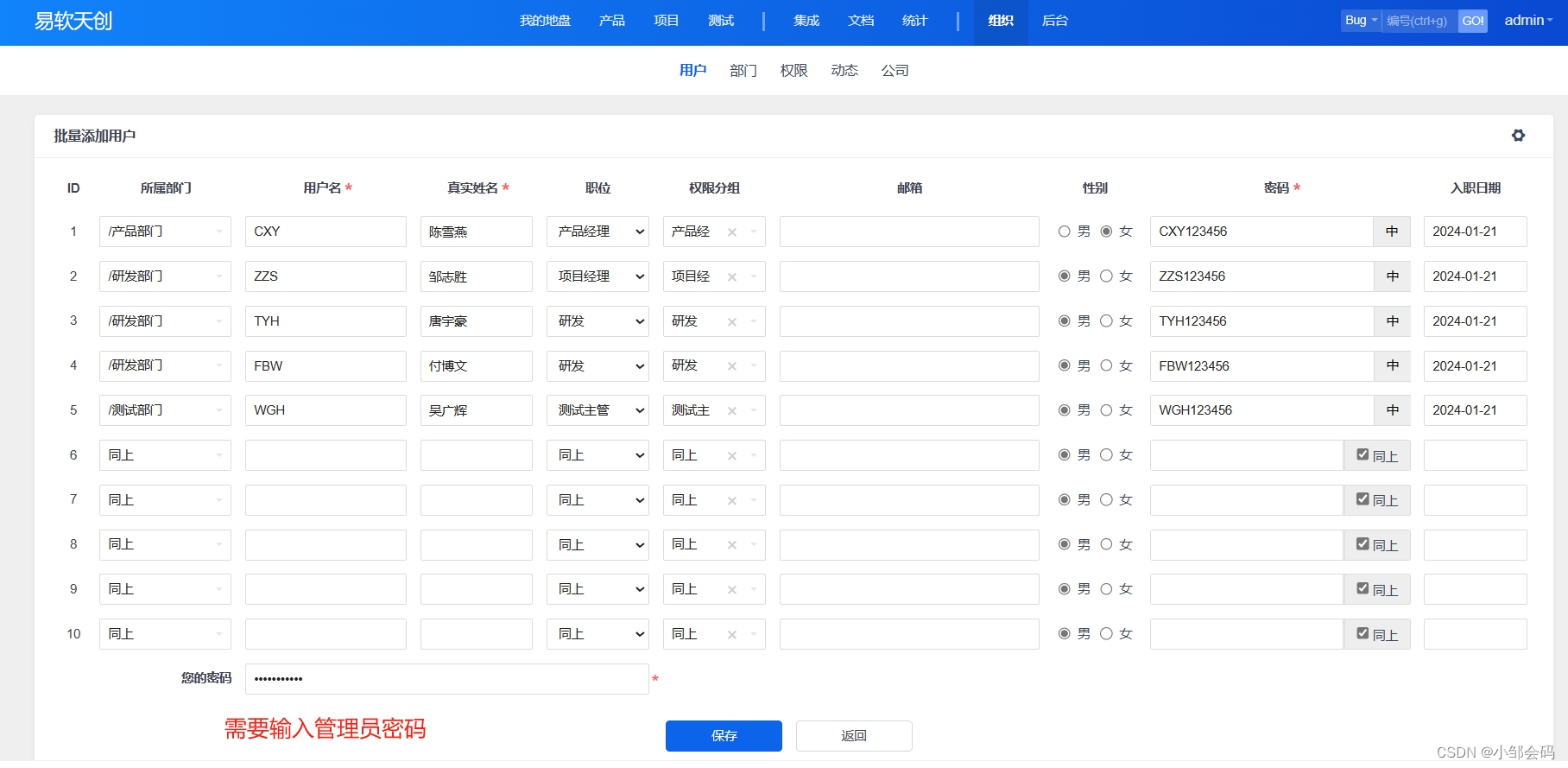Viewport: 1568px width, 768px height.
Task: Clear the 项目经 permission group in row 2
Action: (732, 276)
